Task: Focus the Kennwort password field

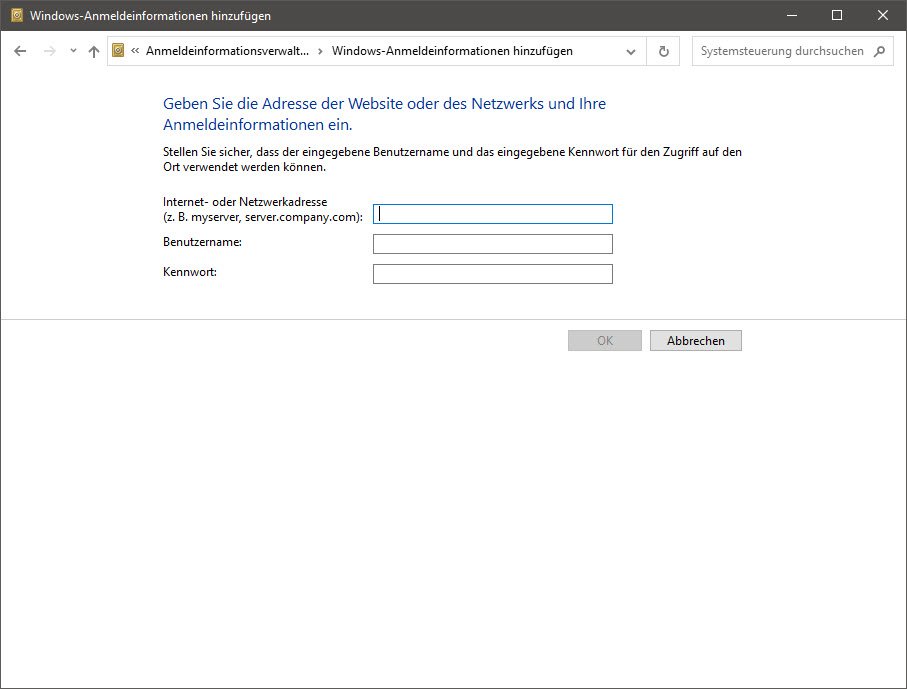Action: 493,274
